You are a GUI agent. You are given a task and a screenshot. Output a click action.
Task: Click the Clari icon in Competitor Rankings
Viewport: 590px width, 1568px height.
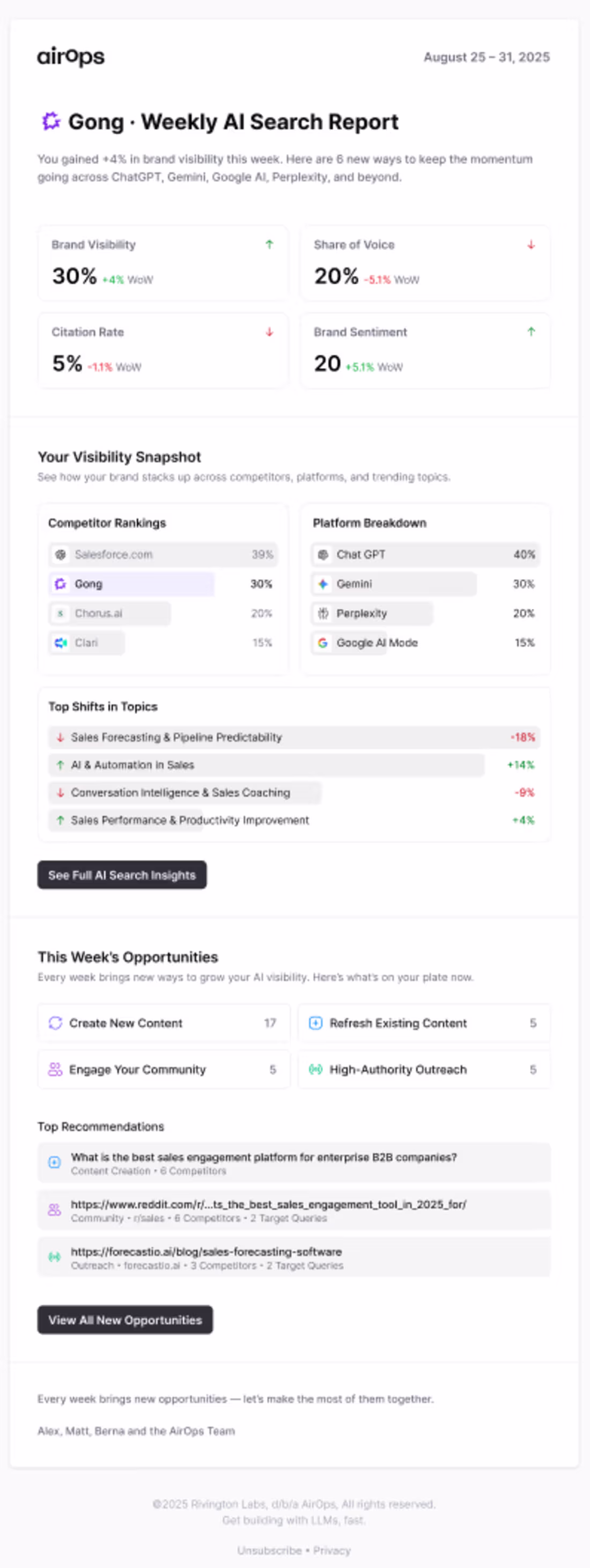(60, 642)
